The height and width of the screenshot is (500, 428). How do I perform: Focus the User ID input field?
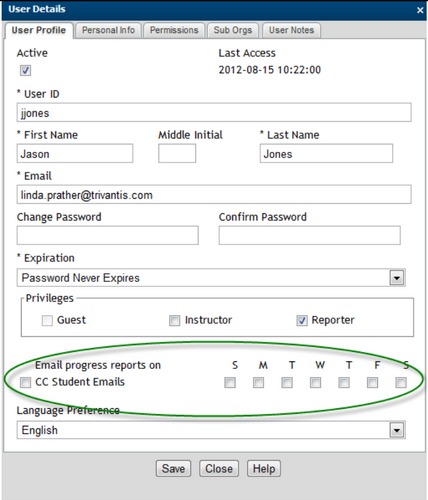pyautogui.click(x=214, y=112)
